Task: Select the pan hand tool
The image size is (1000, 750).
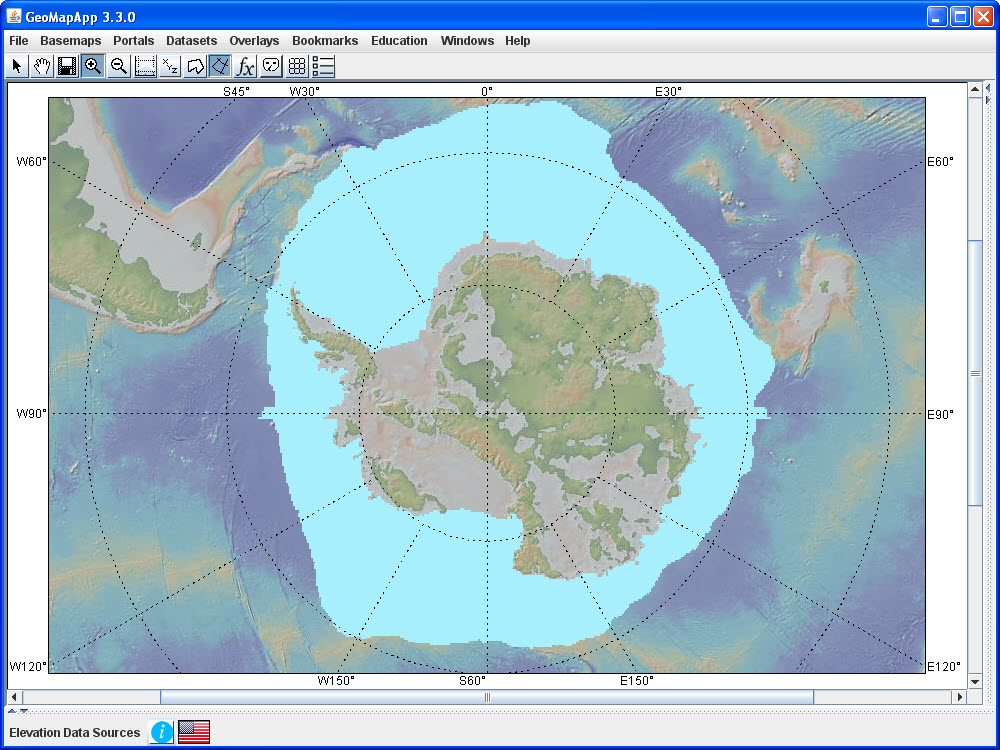Action: point(42,65)
